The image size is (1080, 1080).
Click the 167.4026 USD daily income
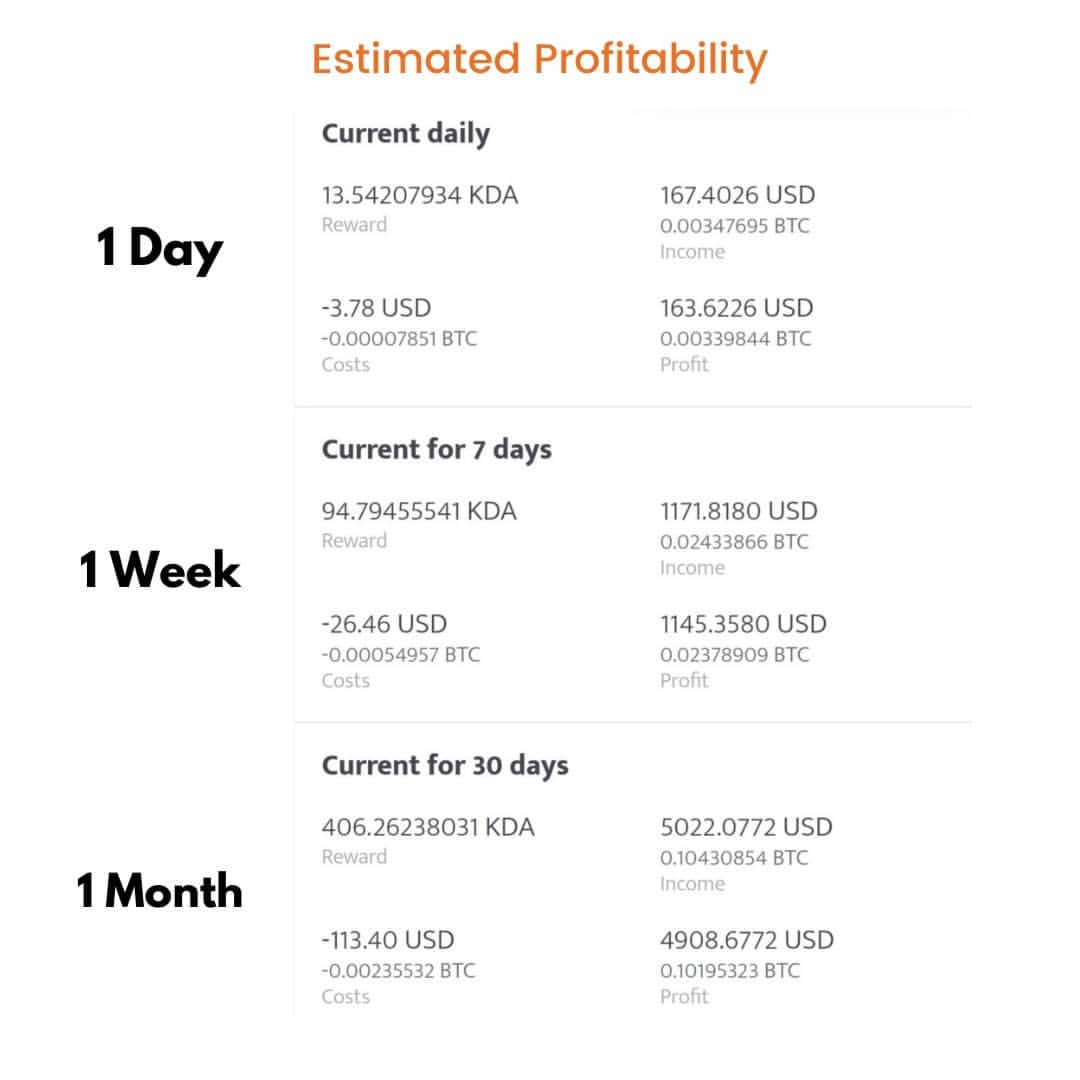[x=738, y=195]
